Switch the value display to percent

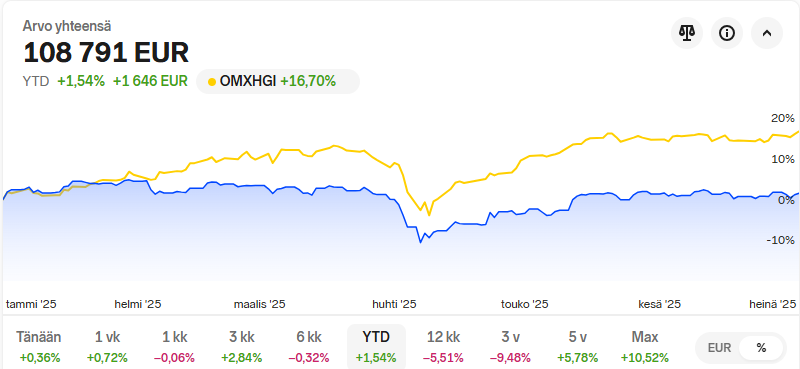(761, 348)
